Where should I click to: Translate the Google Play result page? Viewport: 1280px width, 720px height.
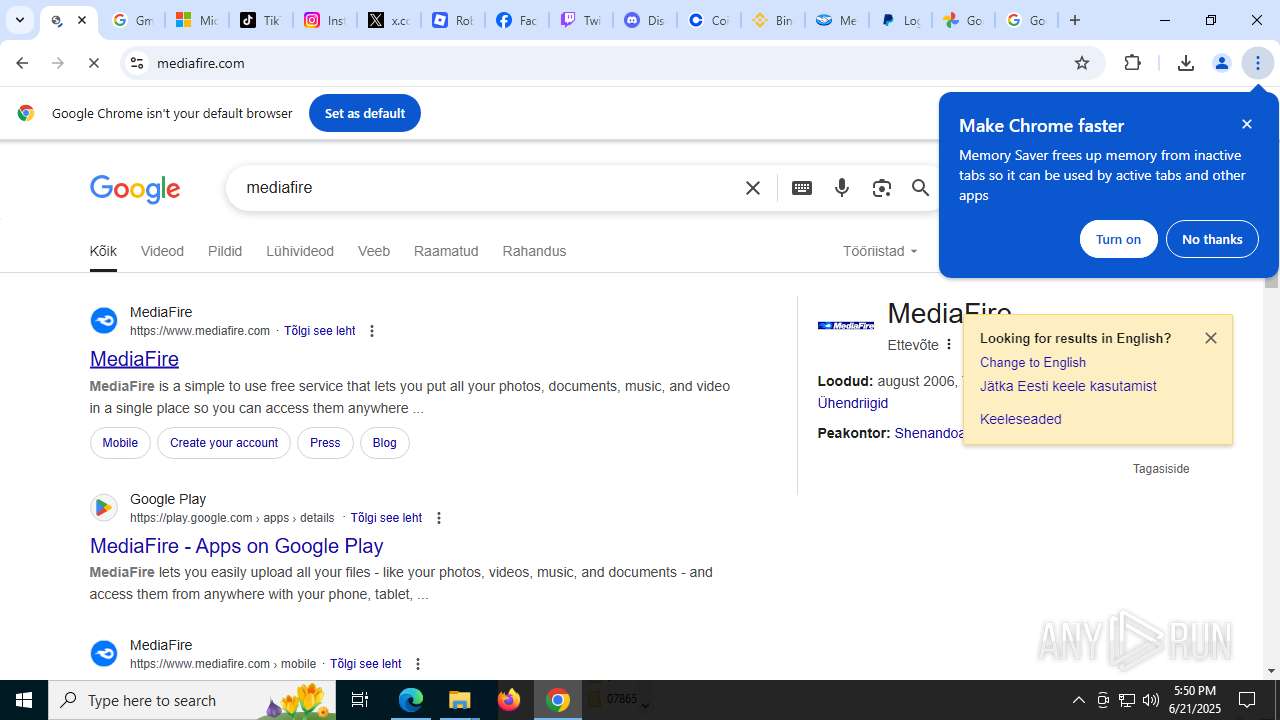[x=386, y=518]
